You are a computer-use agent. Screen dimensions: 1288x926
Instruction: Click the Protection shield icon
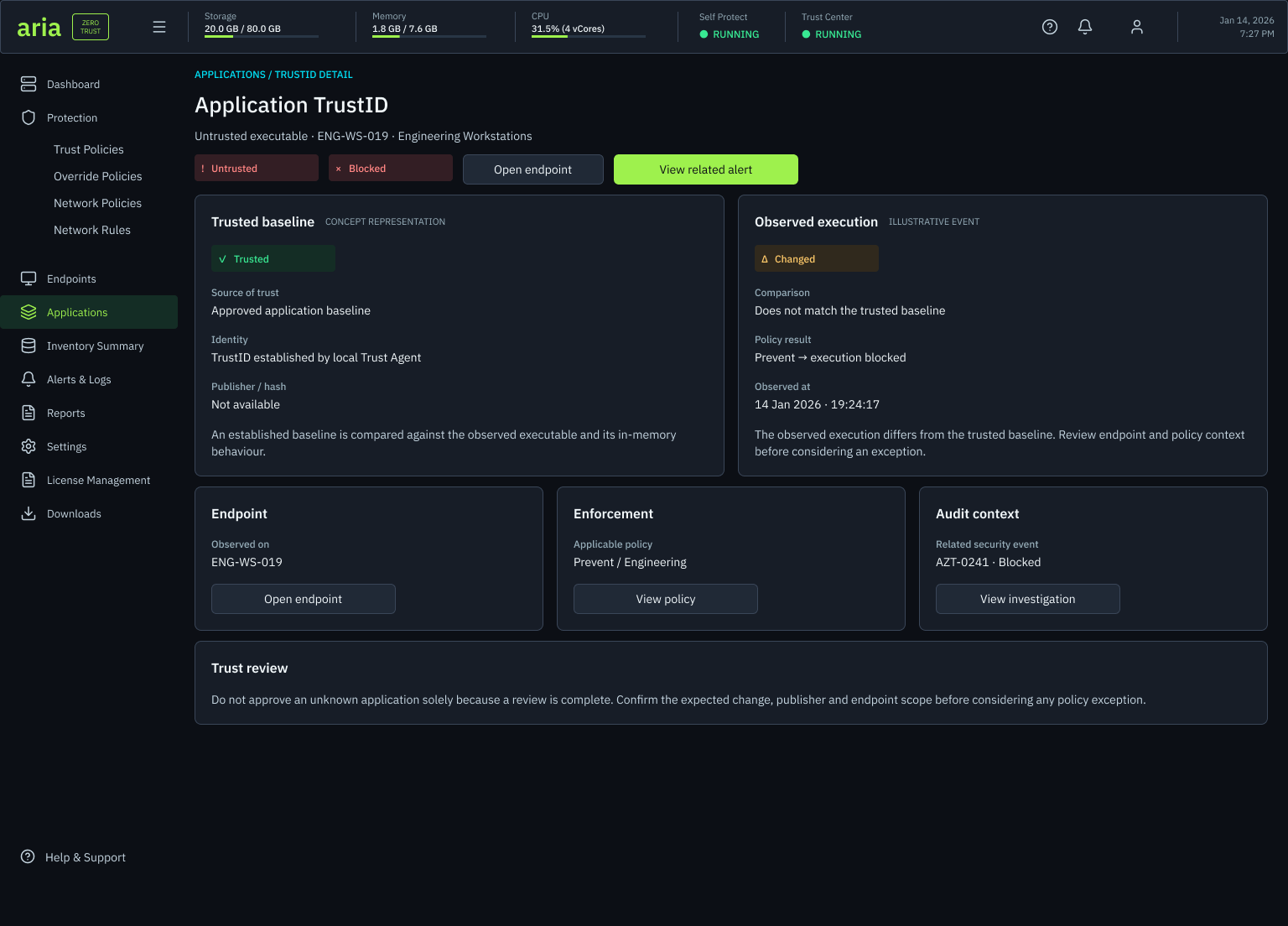coord(29,117)
